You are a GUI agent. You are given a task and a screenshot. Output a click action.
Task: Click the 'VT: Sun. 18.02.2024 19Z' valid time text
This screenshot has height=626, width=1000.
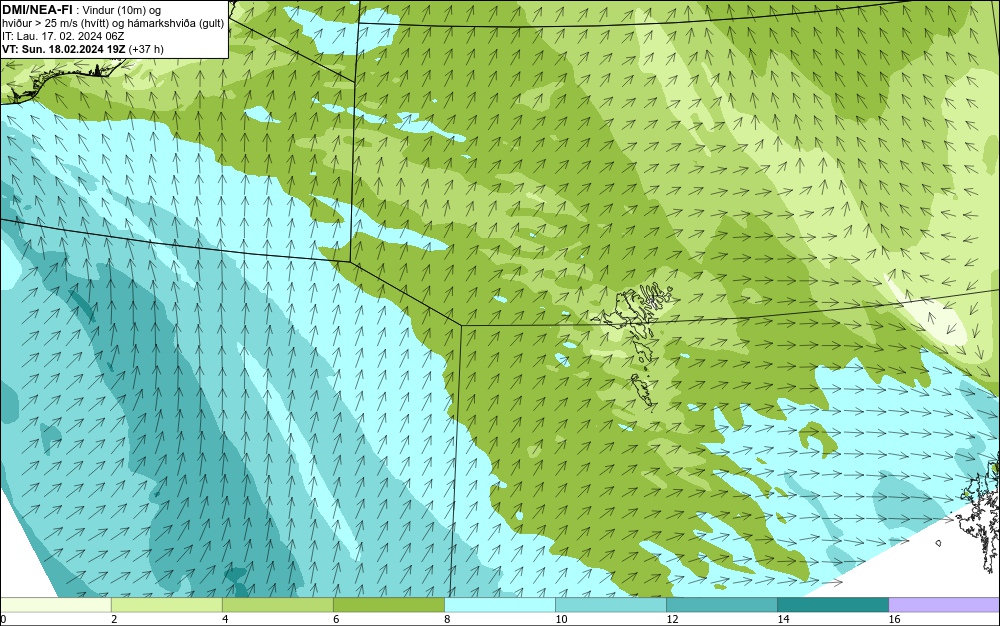pyautogui.click(x=64, y=49)
